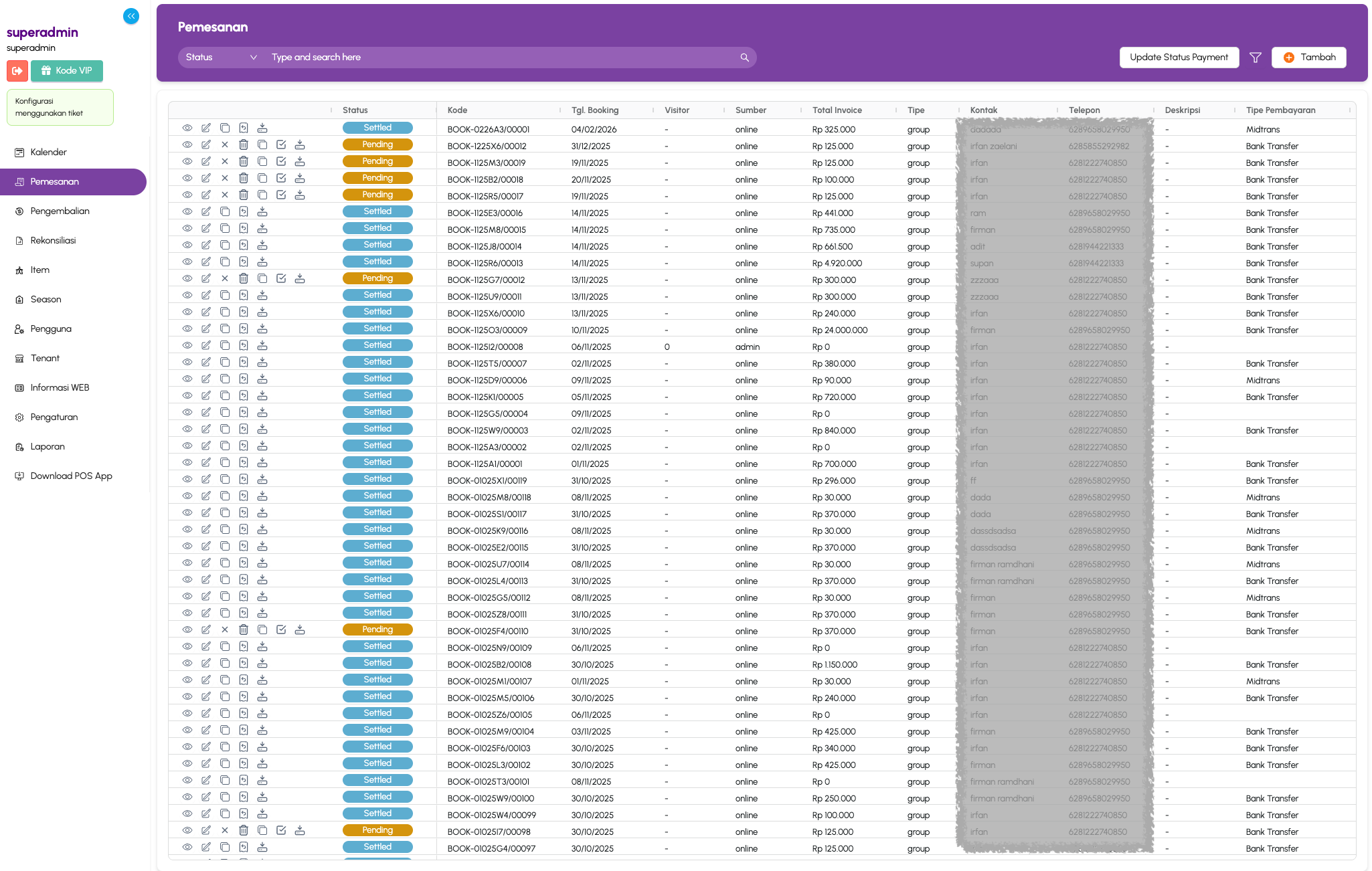Select the Download POS App sidebar icon
The height and width of the screenshot is (871, 1372).
tap(19, 476)
